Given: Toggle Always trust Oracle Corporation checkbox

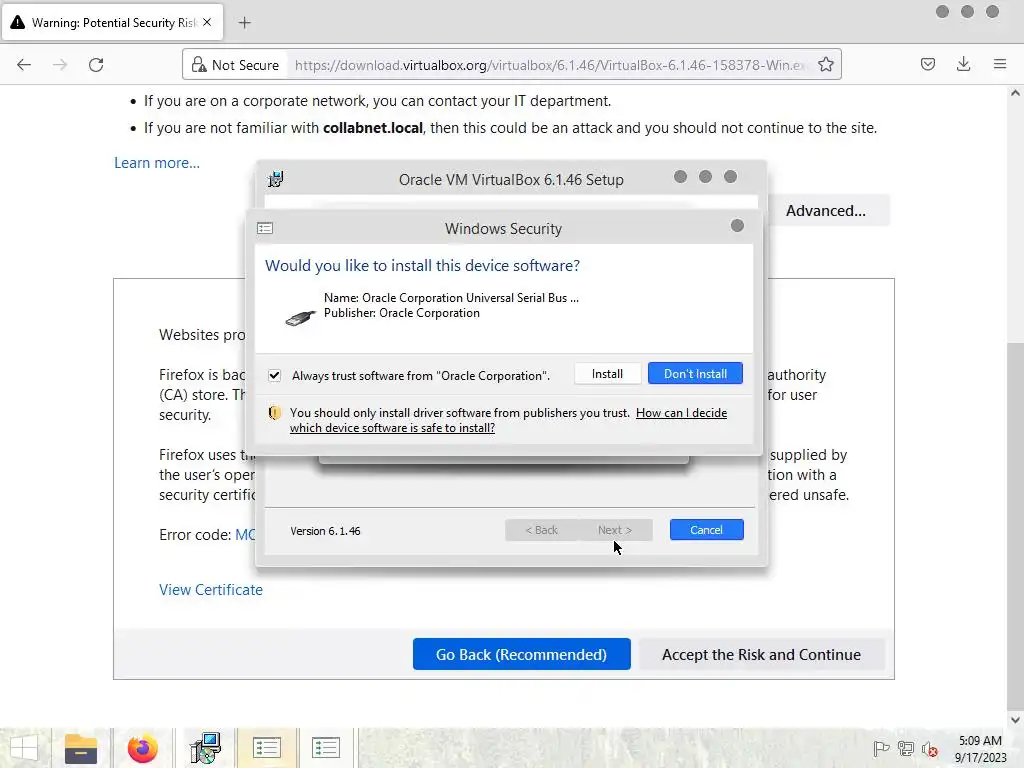Looking at the screenshot, I should [x=274, y=376].
